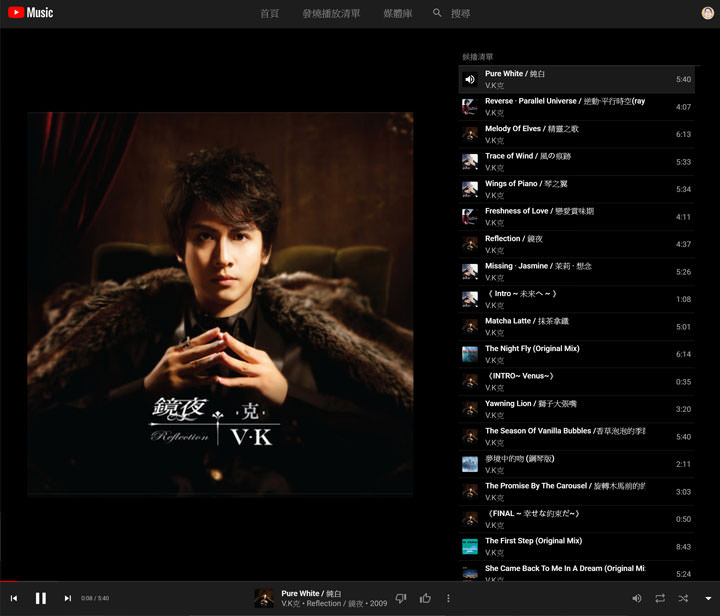The height and width of the screenshot is (616, 720).
Task: Click the 搜尋 search label
Action: [x=461, y=13]
